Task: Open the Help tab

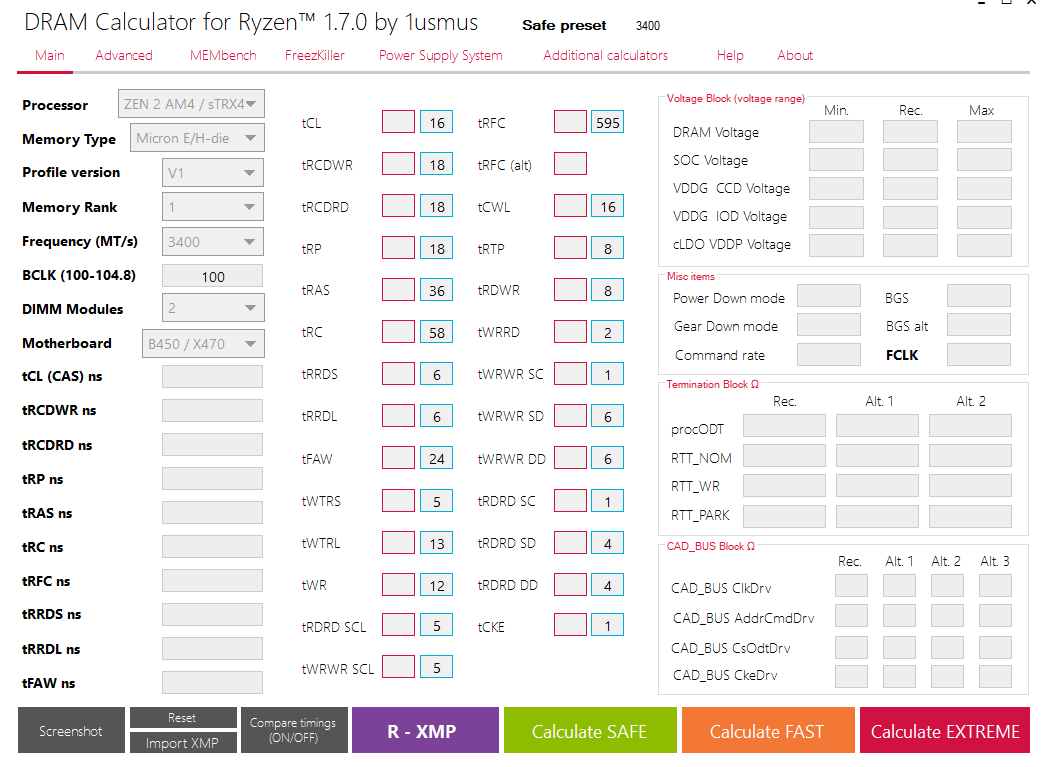Action: pos(730,55)
